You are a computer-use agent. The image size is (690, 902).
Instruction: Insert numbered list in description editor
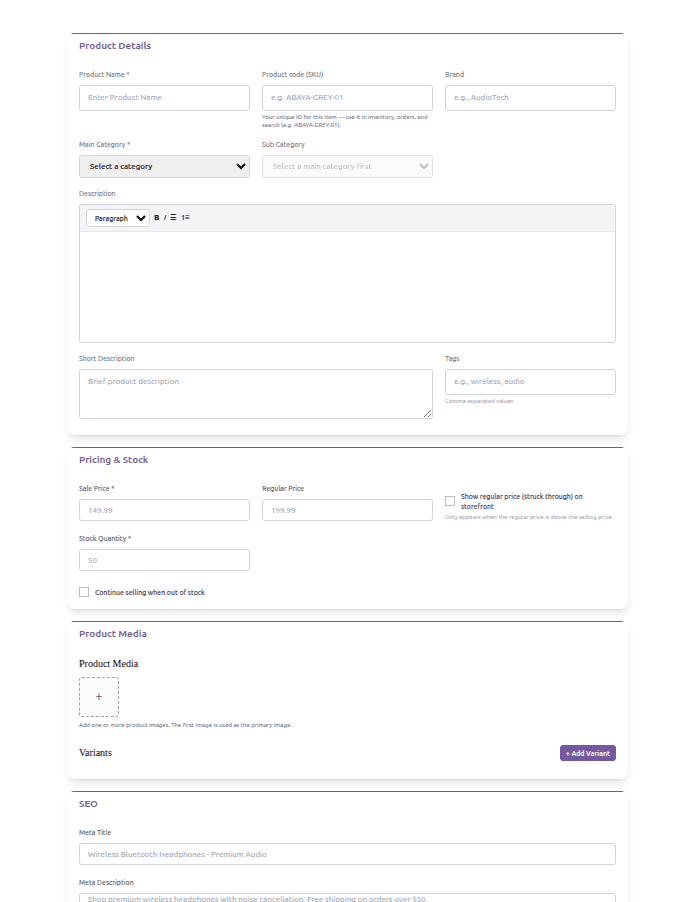(x=185, y=218)
